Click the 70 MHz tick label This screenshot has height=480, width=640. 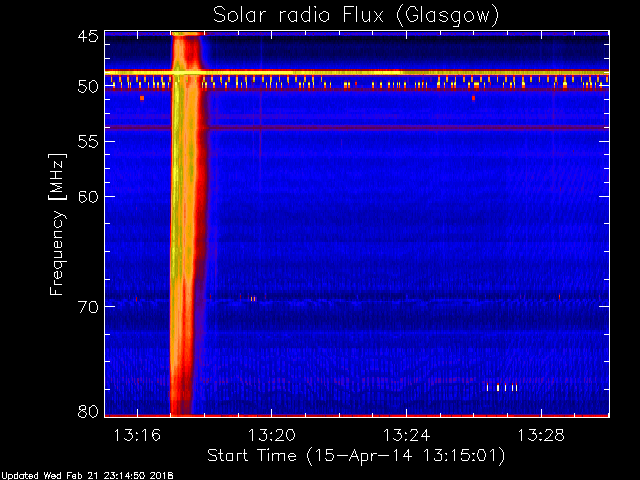click(x=88, y=307)
